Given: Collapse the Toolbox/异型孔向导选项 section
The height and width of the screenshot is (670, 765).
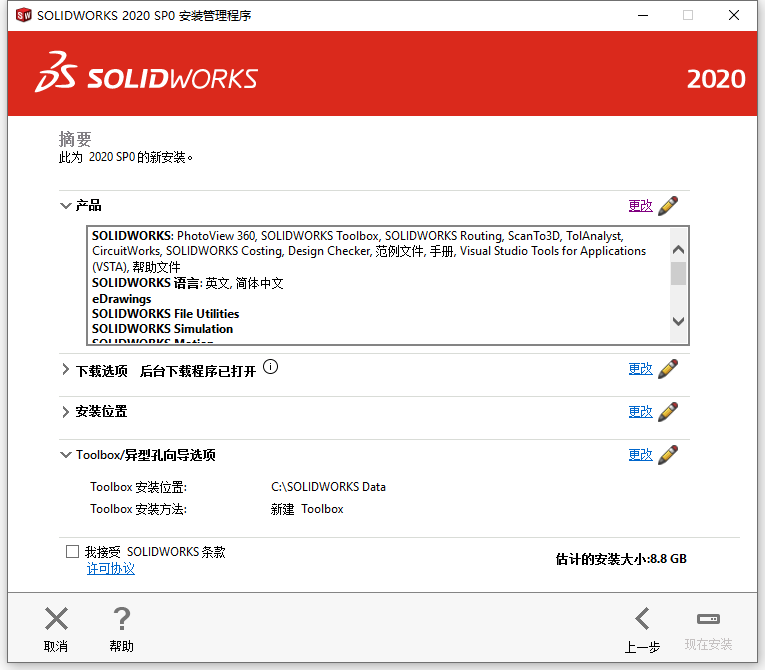Looking at the screenshot, I should (x=65, y=455).
